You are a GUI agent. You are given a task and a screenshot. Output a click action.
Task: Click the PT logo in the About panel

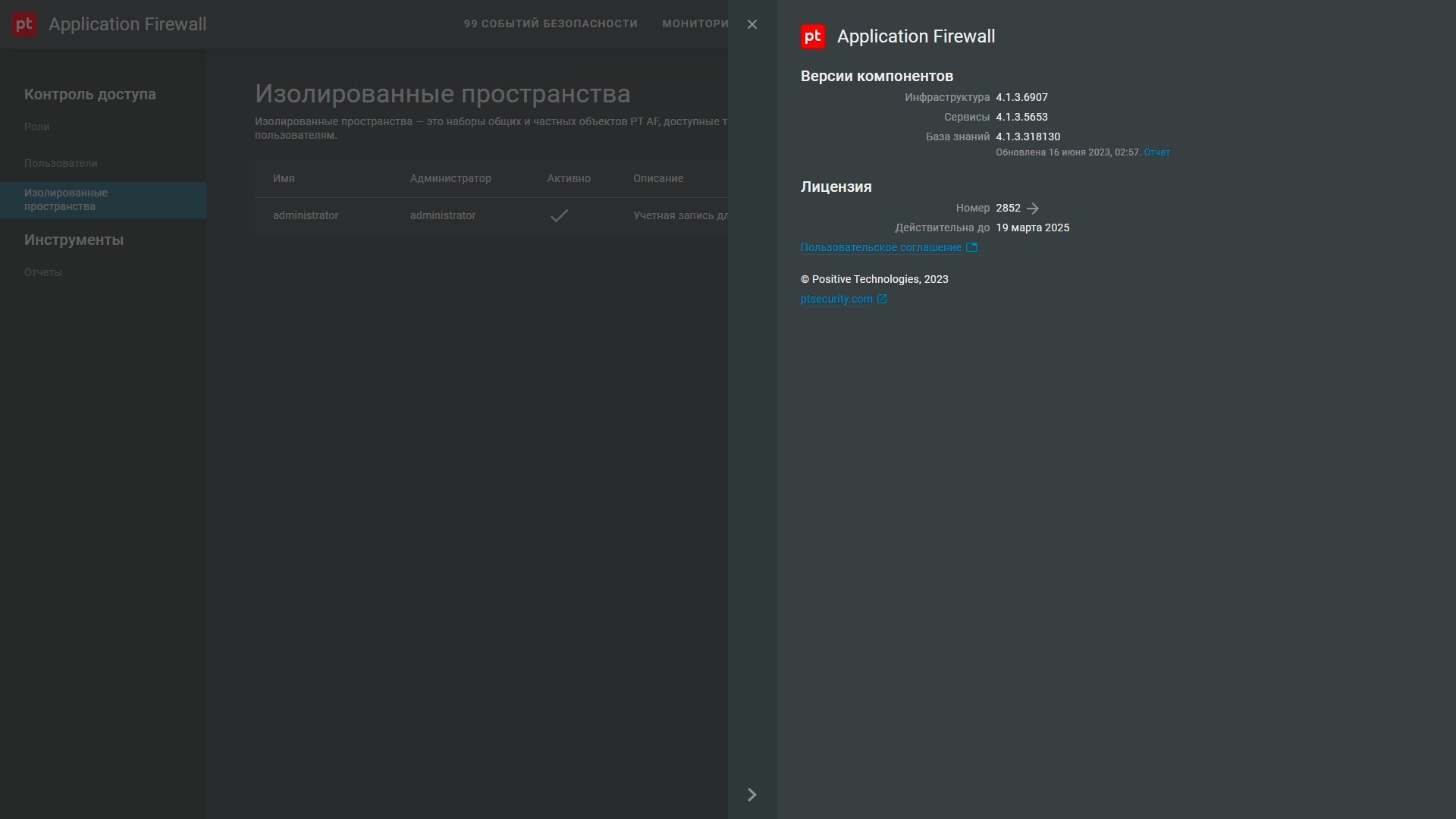coord(812,36)
